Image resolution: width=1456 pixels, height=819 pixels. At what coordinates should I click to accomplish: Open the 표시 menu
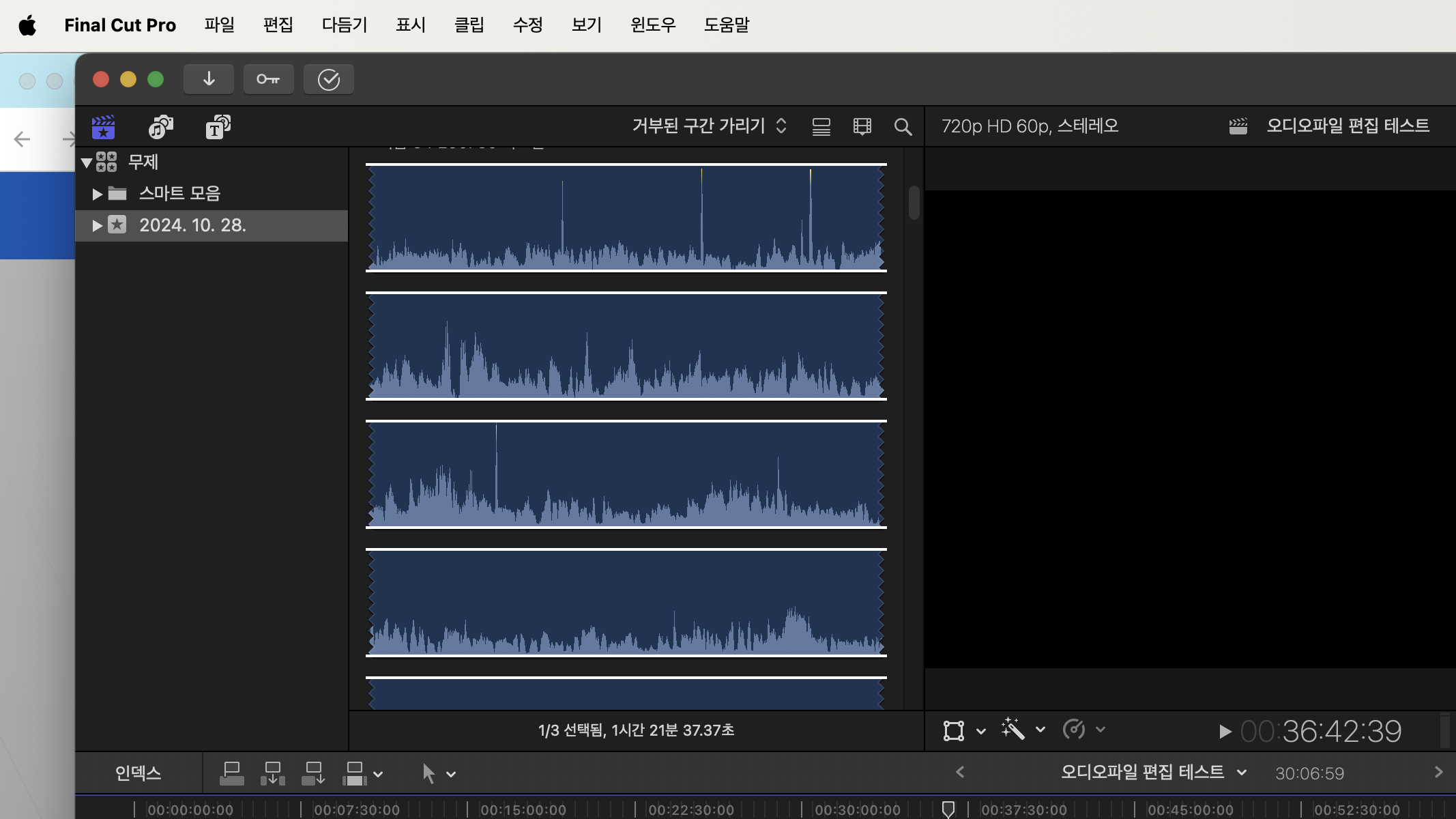[411, 25]
